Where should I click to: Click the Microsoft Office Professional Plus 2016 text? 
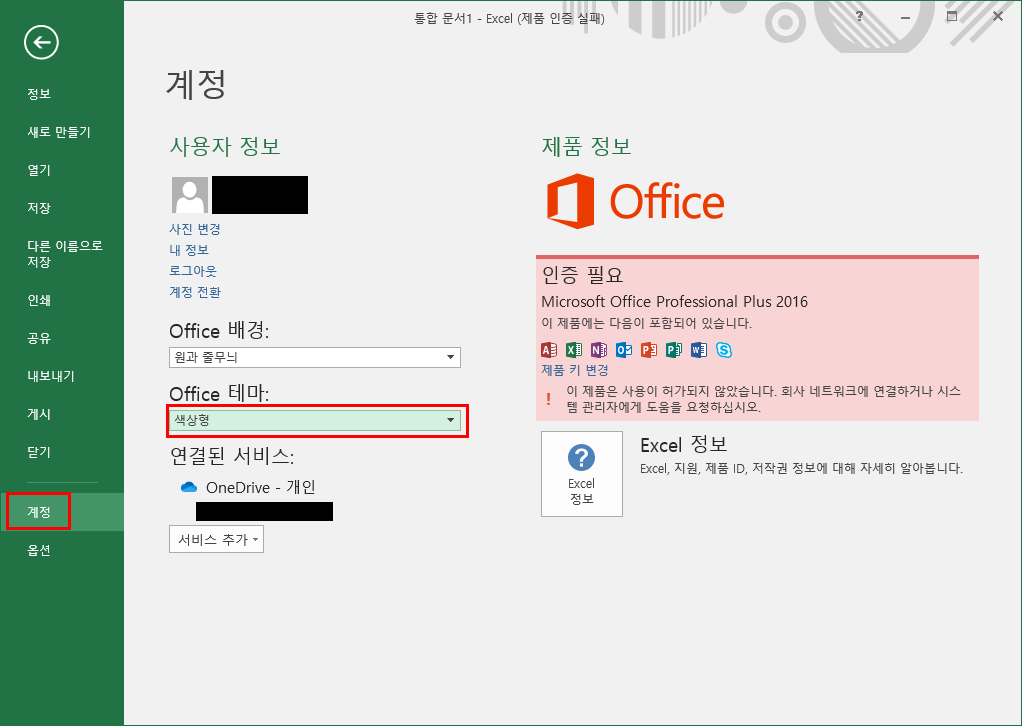point(675,302)
